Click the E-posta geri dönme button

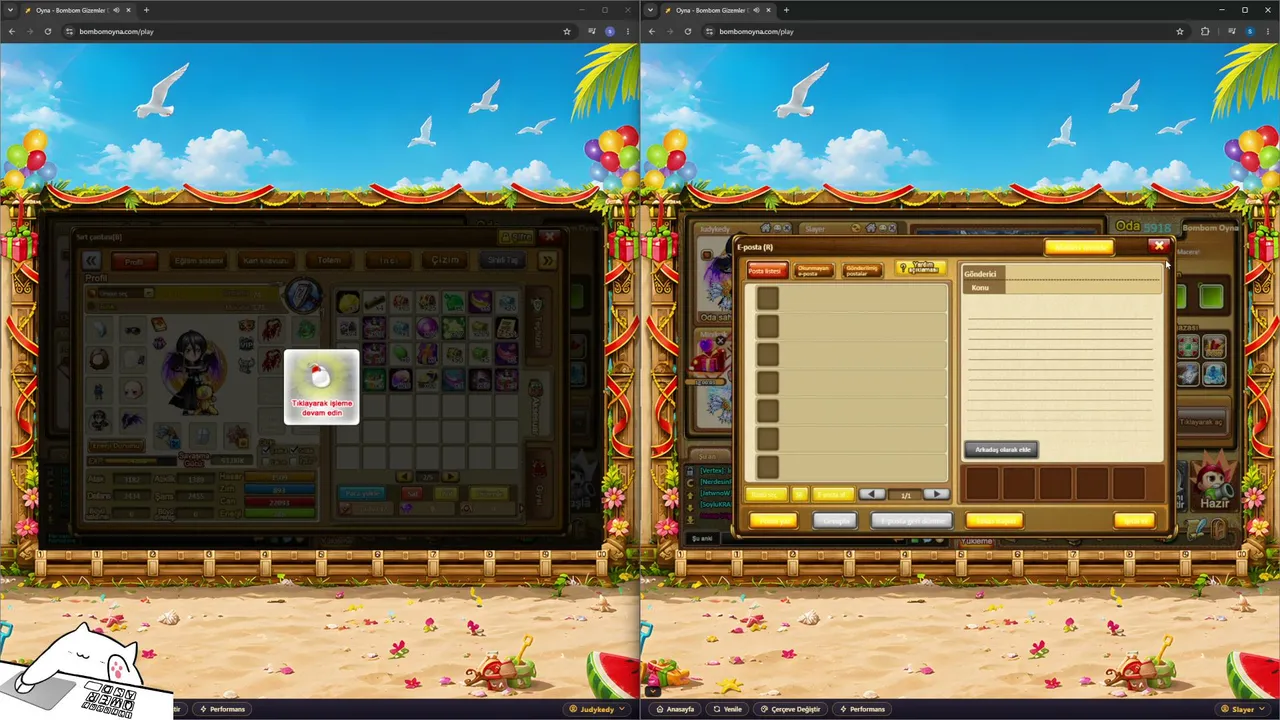click(910, 521)
